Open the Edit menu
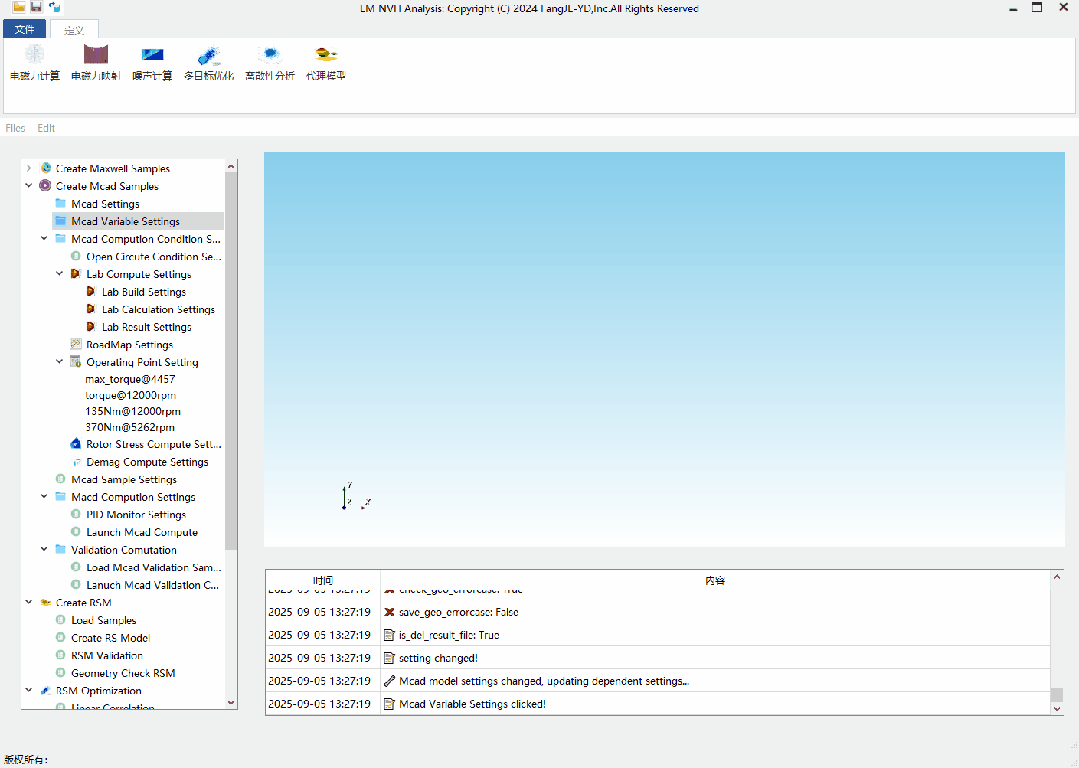1079x768 pixels. [46, 128]
